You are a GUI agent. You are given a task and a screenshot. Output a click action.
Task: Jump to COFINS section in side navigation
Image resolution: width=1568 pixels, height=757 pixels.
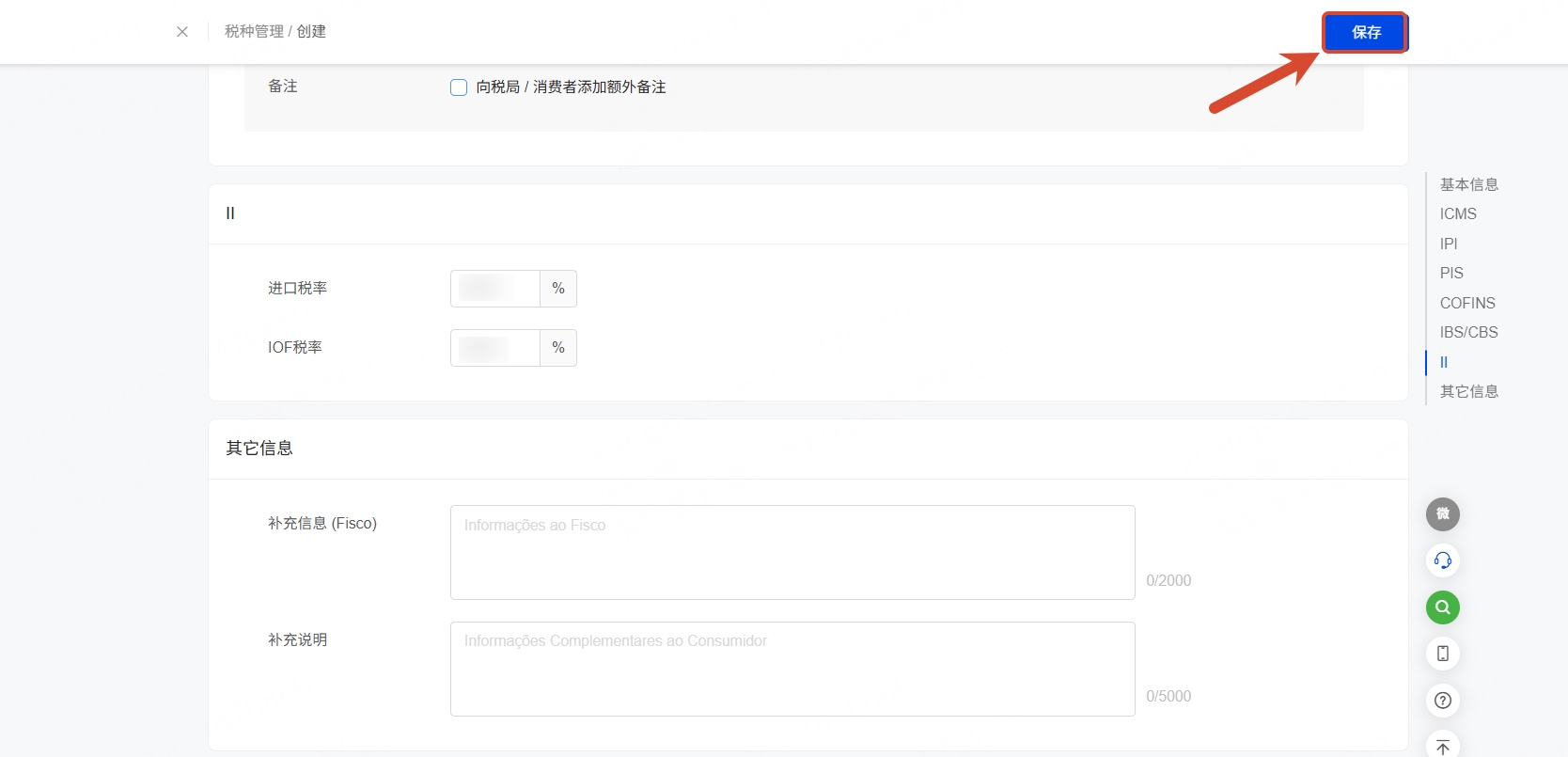click(x=1467, y=303)
